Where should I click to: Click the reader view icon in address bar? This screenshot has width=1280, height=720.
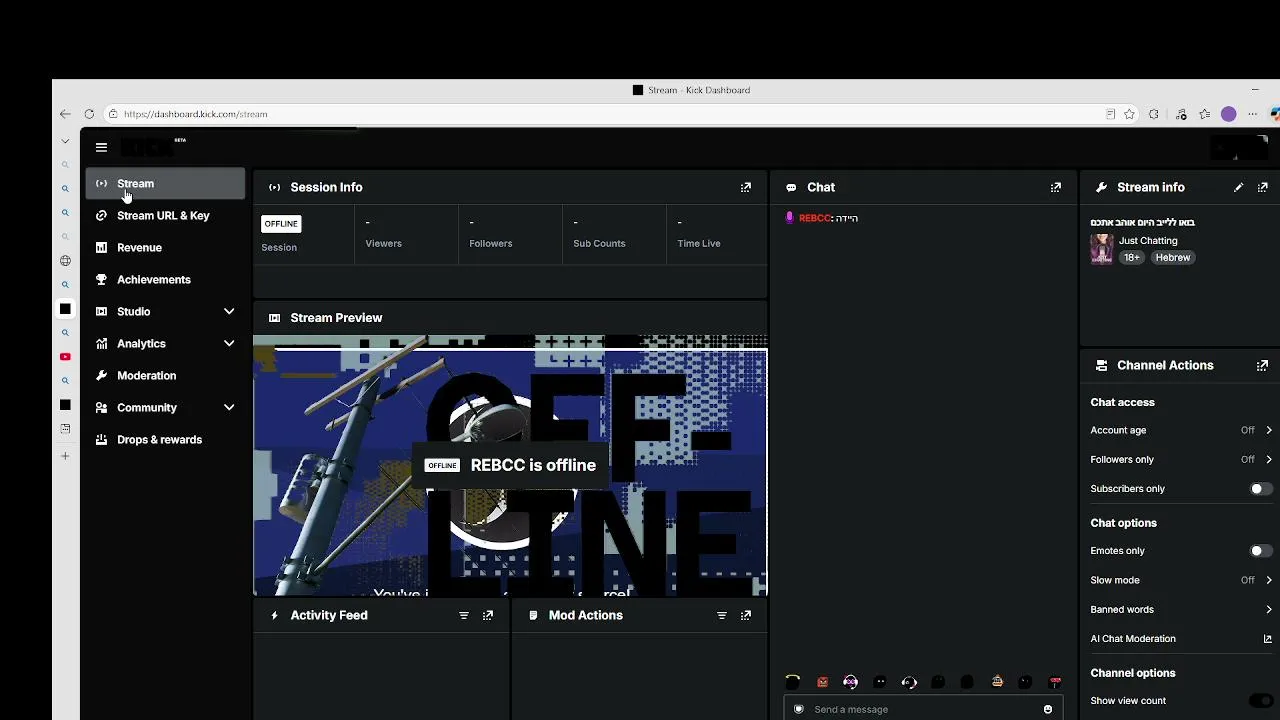(x=1110, y=114)
